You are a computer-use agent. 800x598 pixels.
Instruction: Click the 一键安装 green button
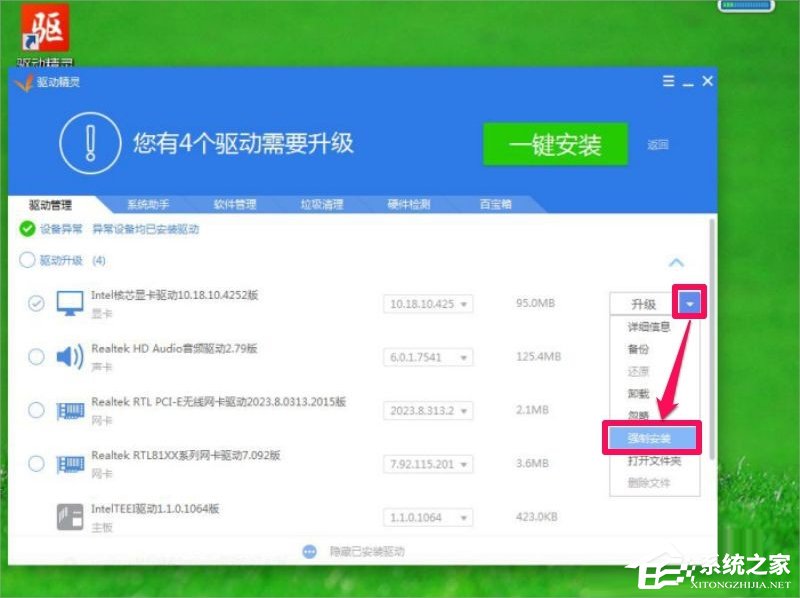click(x=555, y=143)
